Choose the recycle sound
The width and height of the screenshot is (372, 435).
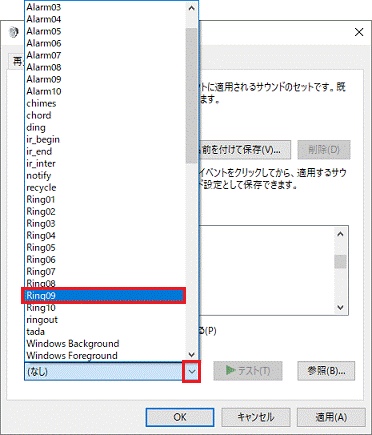(x=105, y=187)
